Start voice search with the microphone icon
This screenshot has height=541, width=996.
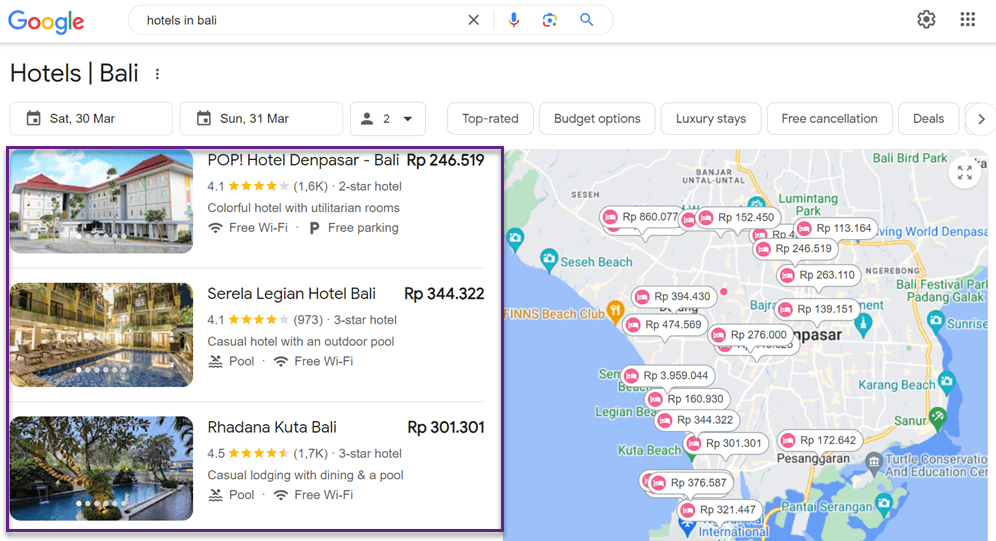click(514, 20)
